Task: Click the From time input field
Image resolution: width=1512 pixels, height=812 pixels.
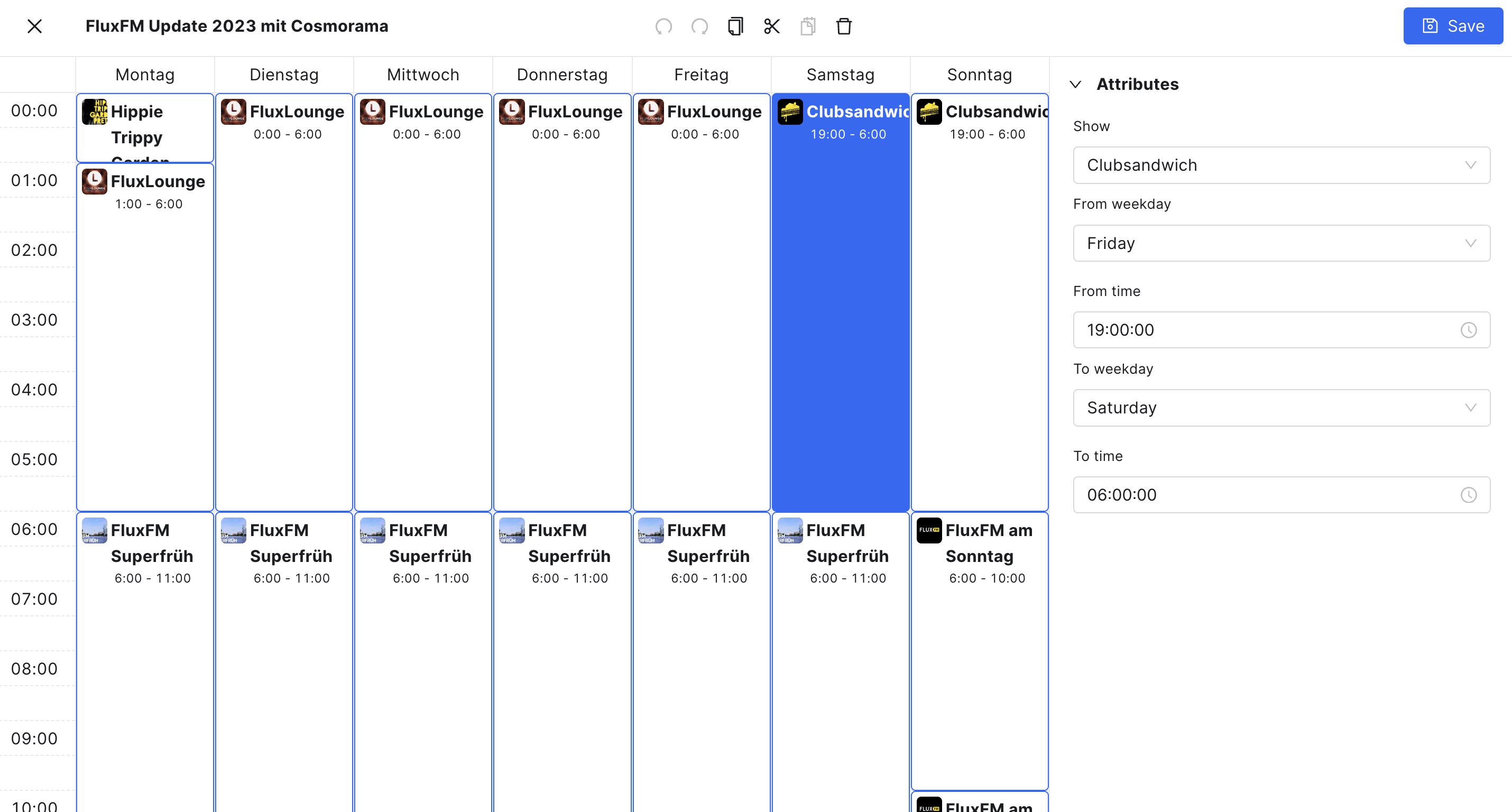Action: click(1281, 330)
